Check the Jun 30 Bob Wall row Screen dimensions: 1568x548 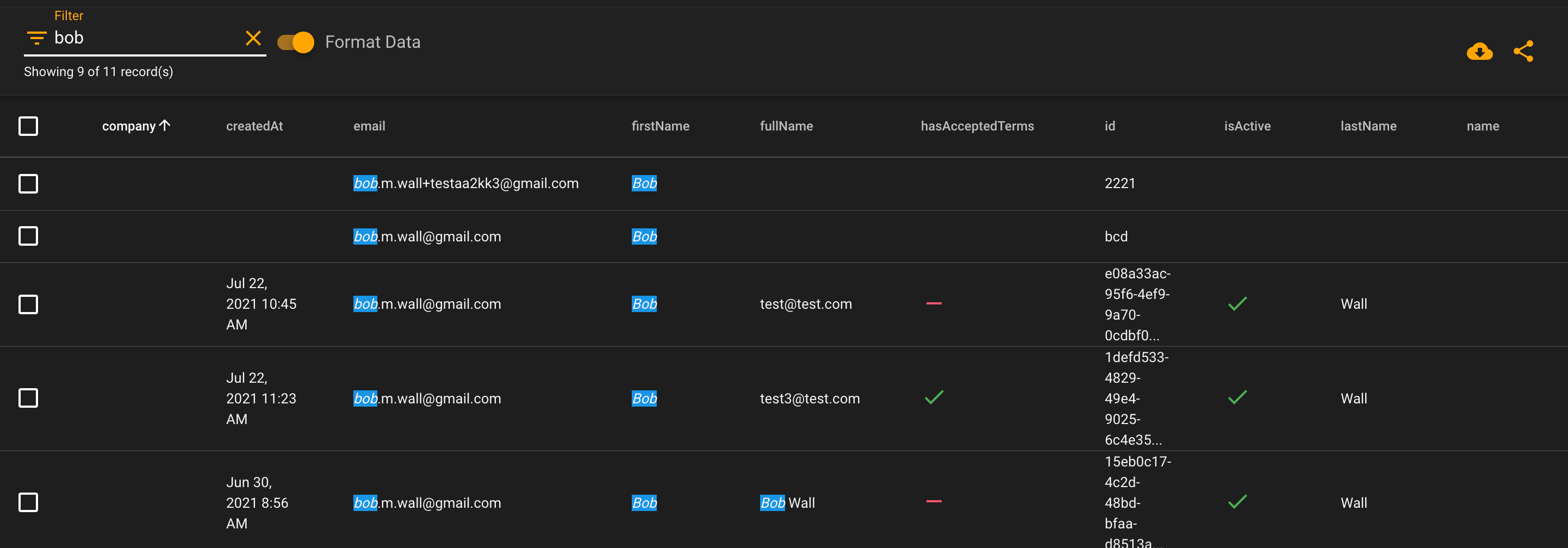[x=28, y=502]
